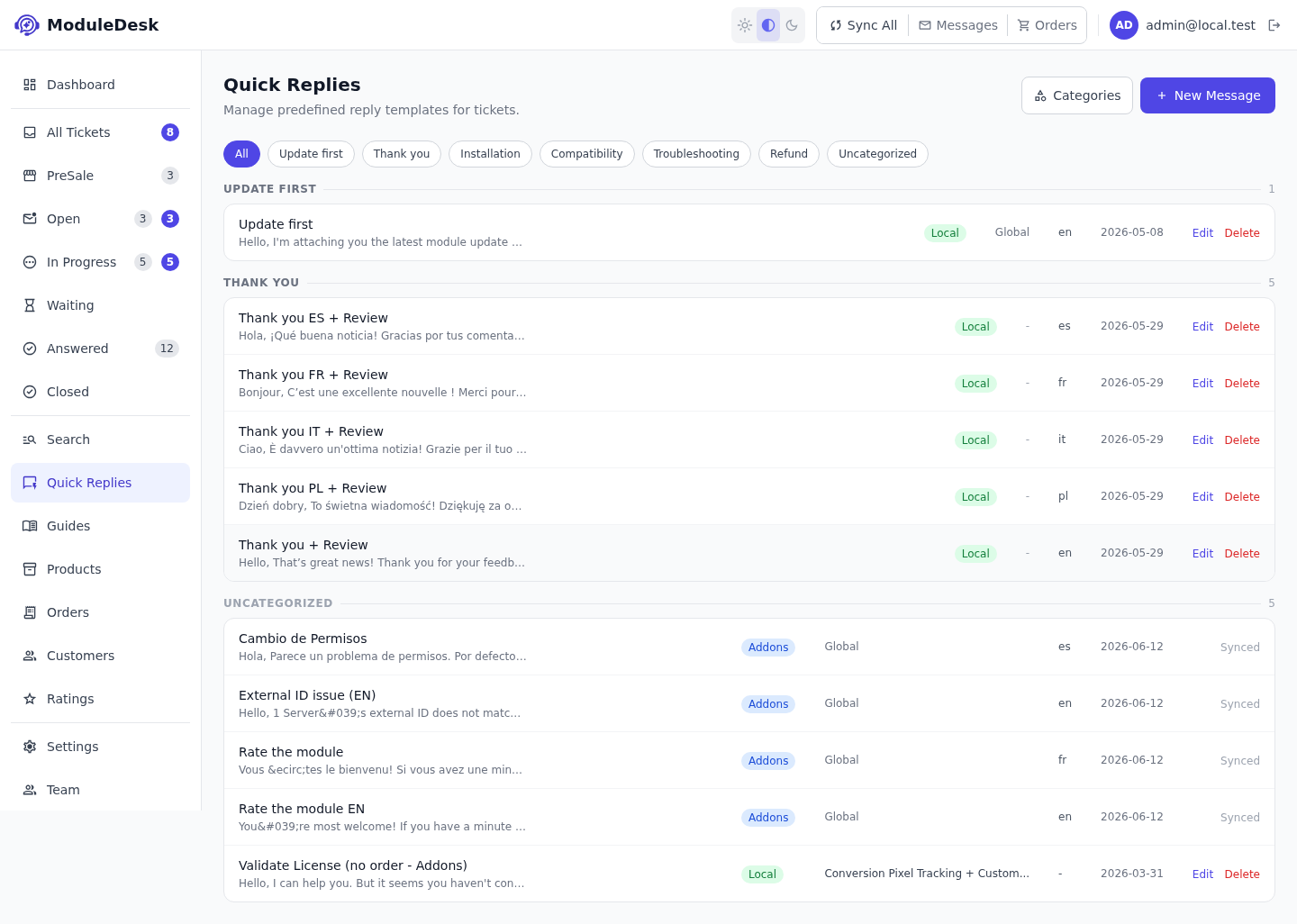Open the Categories button
1297x924 pixels.
1077,95
